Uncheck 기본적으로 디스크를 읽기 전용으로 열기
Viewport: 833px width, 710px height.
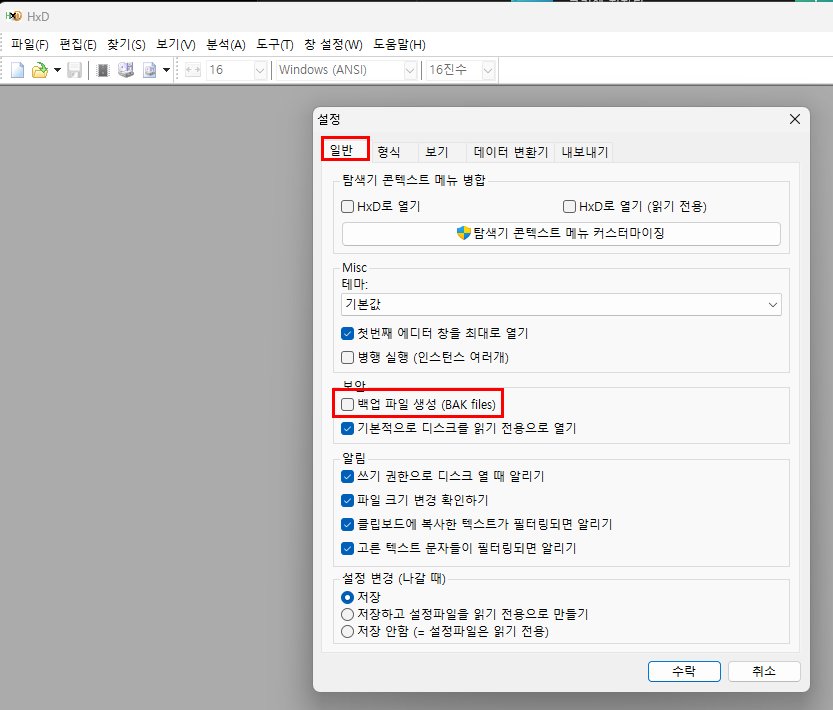pyautogui.click(x=347, y=428)
